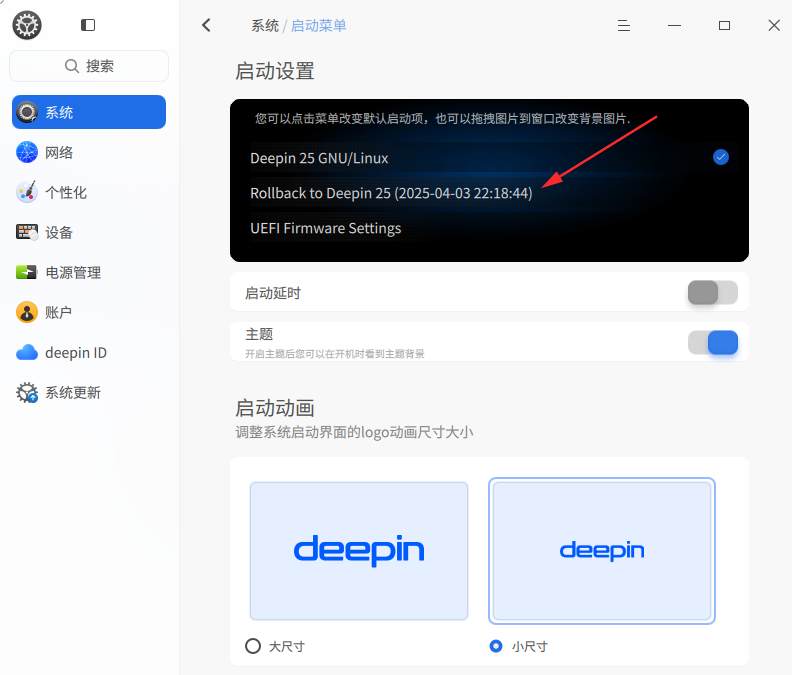Click the magnifier icon in search box
792x675 pixels.
[72, 66]
